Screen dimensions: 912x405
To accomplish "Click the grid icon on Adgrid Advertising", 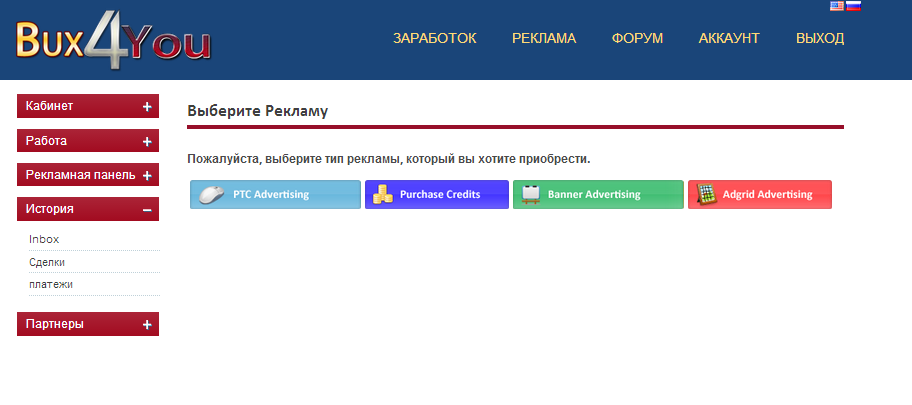I will [706, 194].
